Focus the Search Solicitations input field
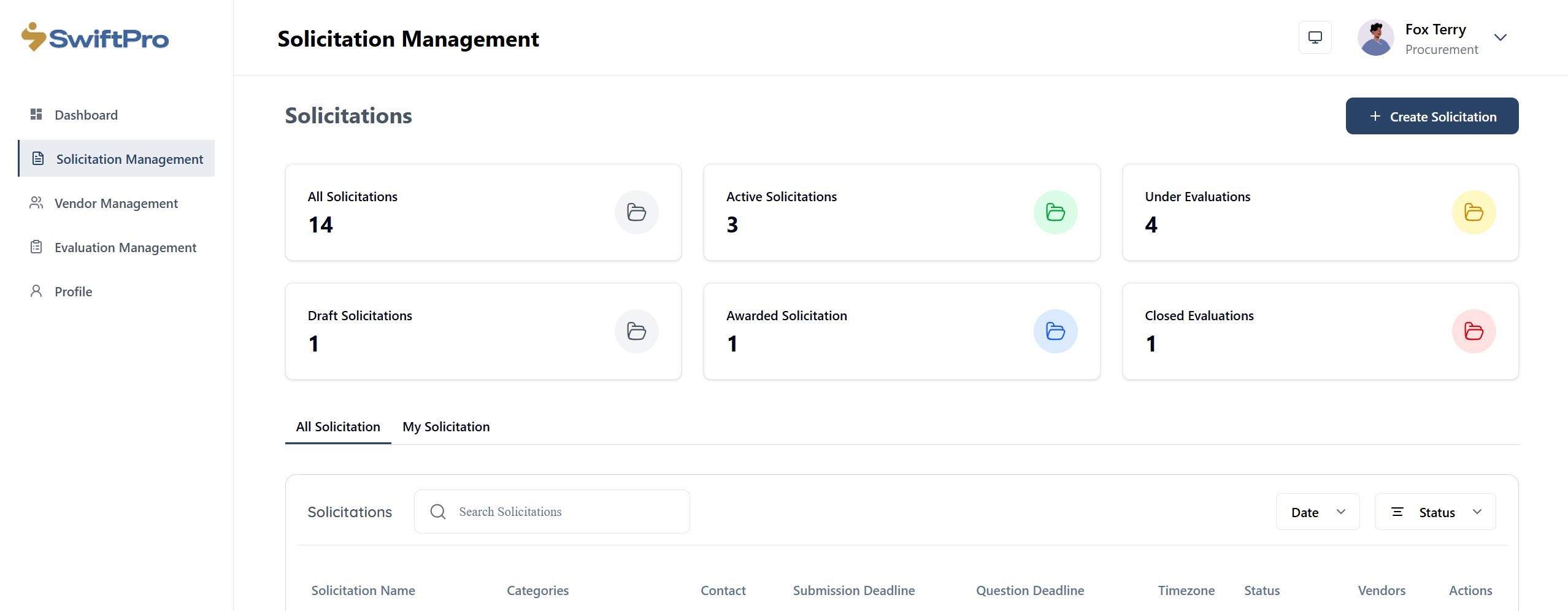Image resolution: width=1568 pixels, height=611 pixels. (564, 512)
